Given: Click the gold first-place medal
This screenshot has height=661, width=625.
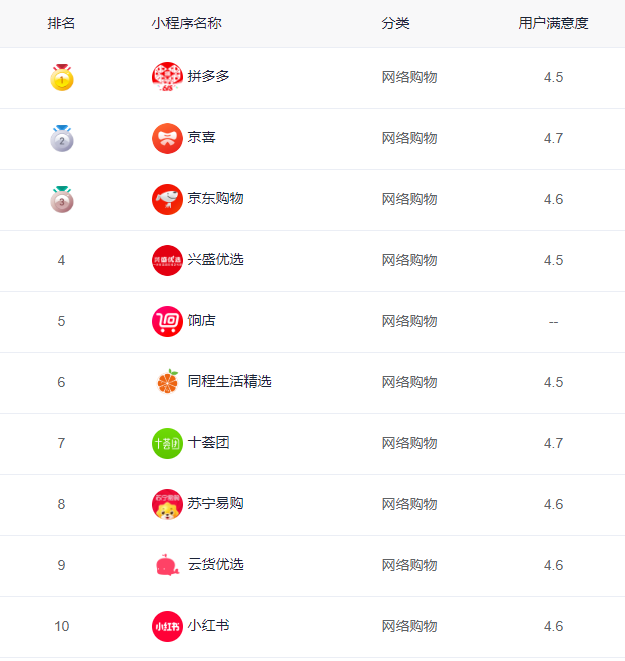Looking at the screenshot, I should point(62,77).
